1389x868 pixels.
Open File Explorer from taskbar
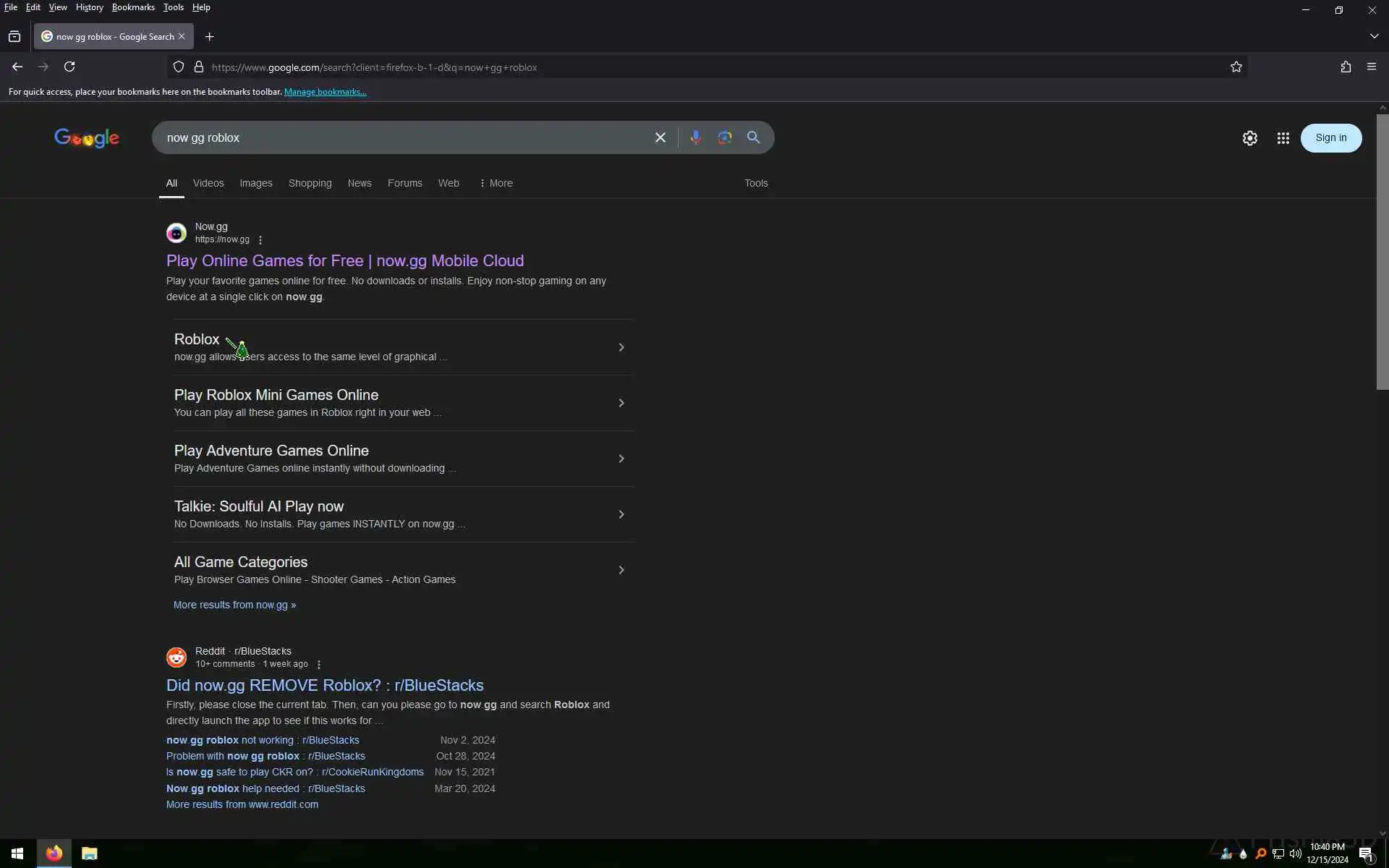89,854
